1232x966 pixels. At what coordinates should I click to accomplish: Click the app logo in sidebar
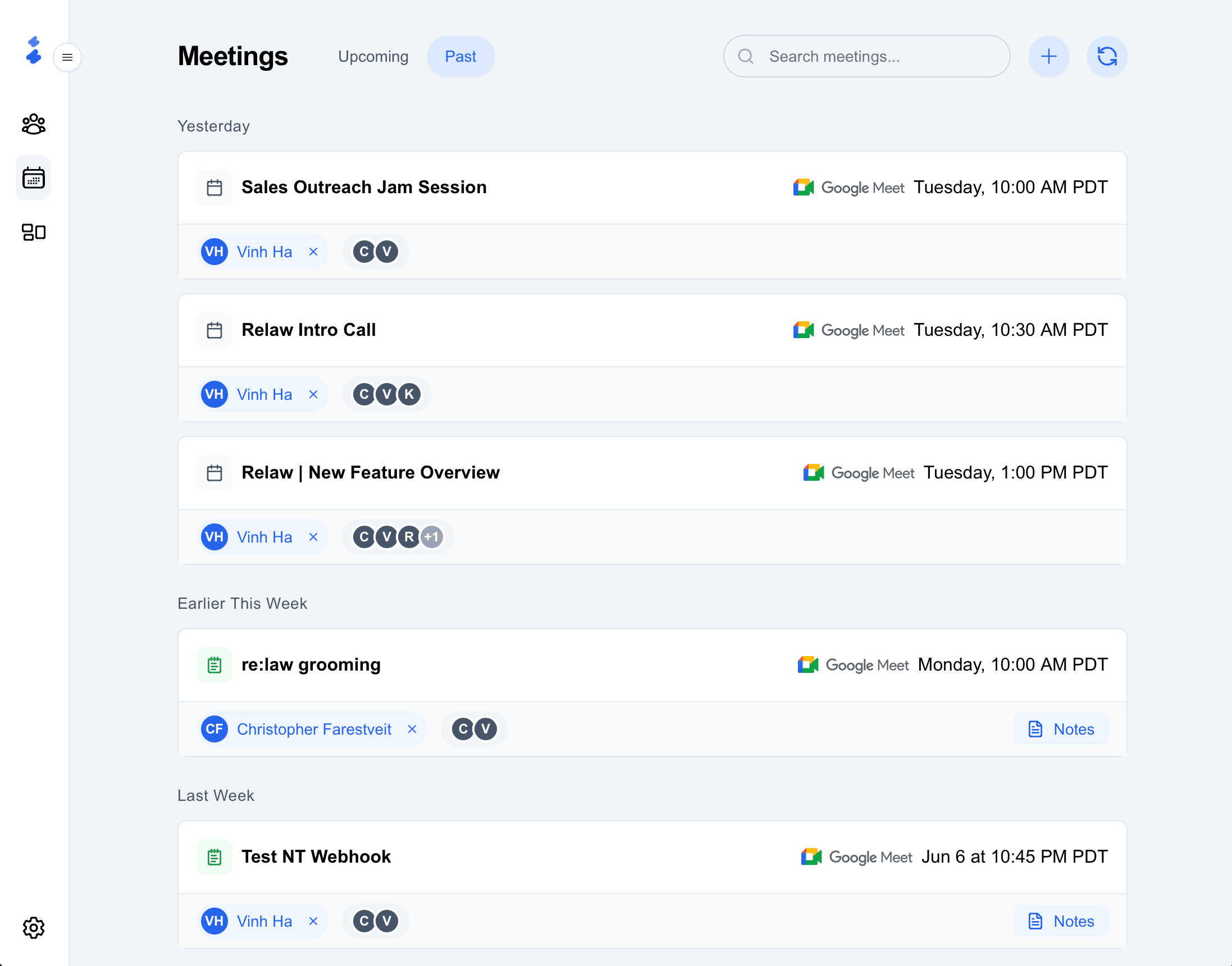[33, 51]
